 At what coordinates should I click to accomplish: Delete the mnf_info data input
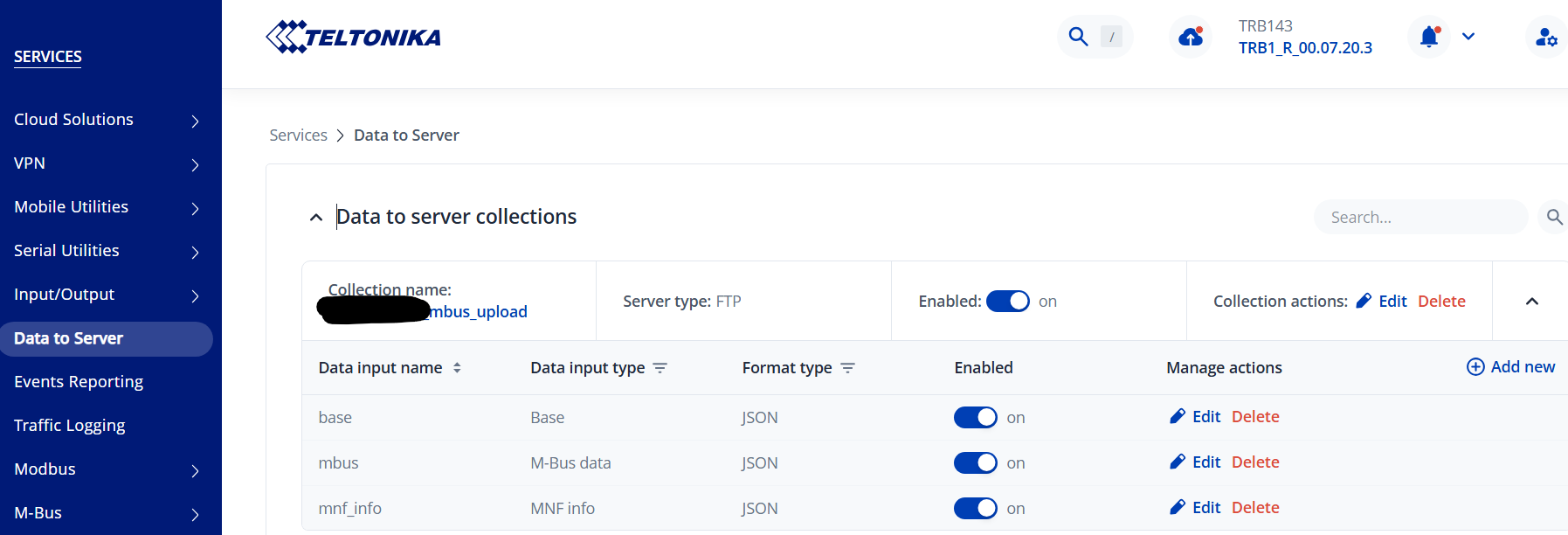[x=1255, y=508]
